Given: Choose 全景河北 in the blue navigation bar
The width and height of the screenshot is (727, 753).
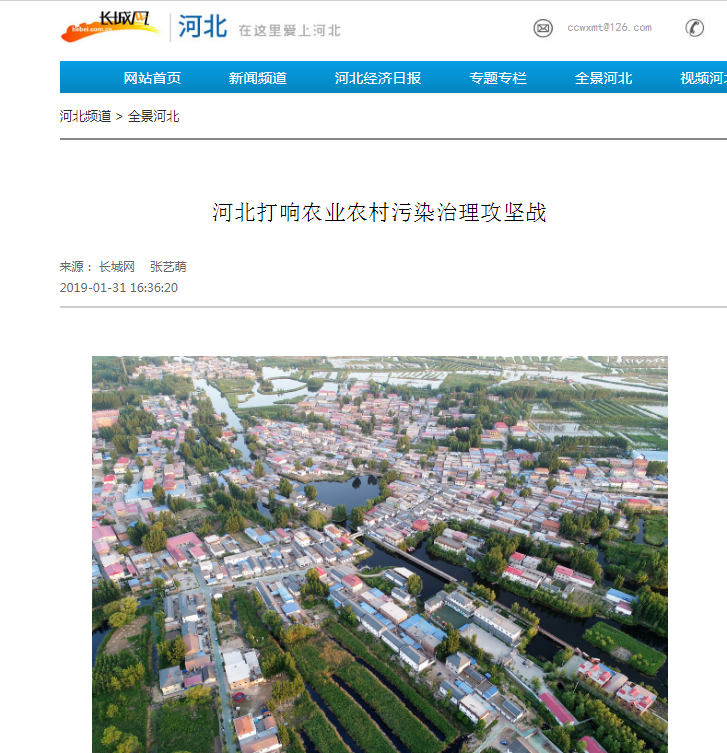Looking at the screenshot, I should [x=603, y=78].
